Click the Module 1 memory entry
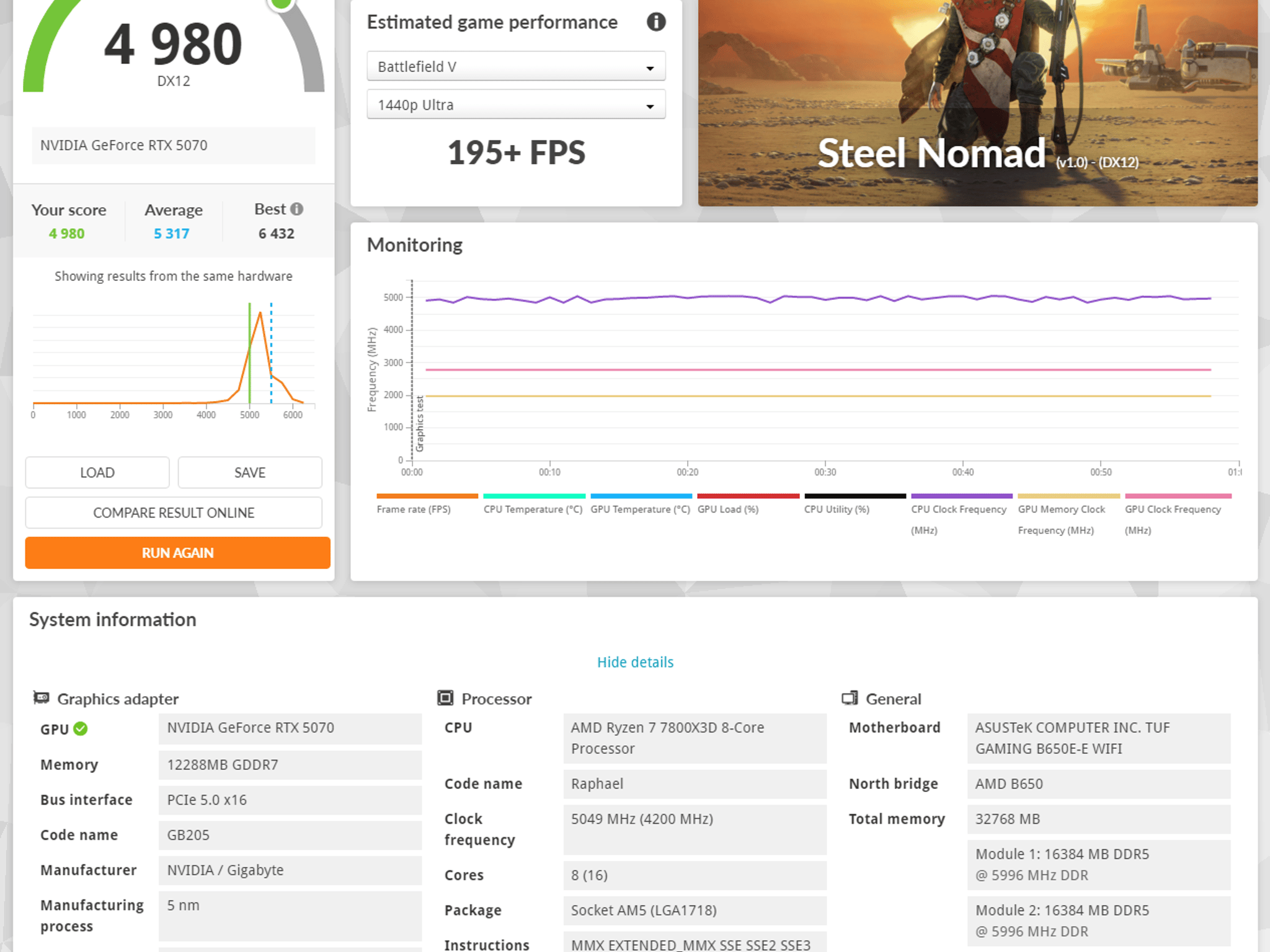The height and width of the screenshot is (952, 1270). [x=1099, y=865]
